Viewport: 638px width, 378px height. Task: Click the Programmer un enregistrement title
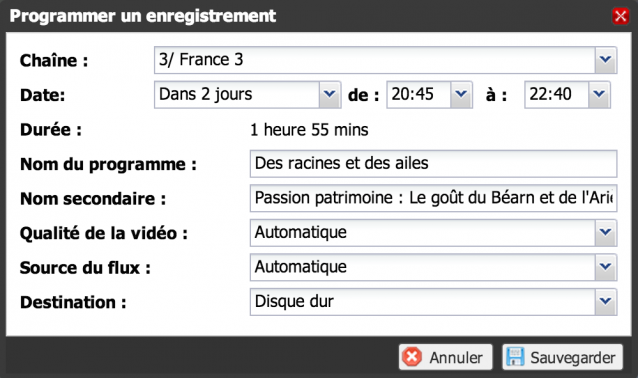[143, 16]
